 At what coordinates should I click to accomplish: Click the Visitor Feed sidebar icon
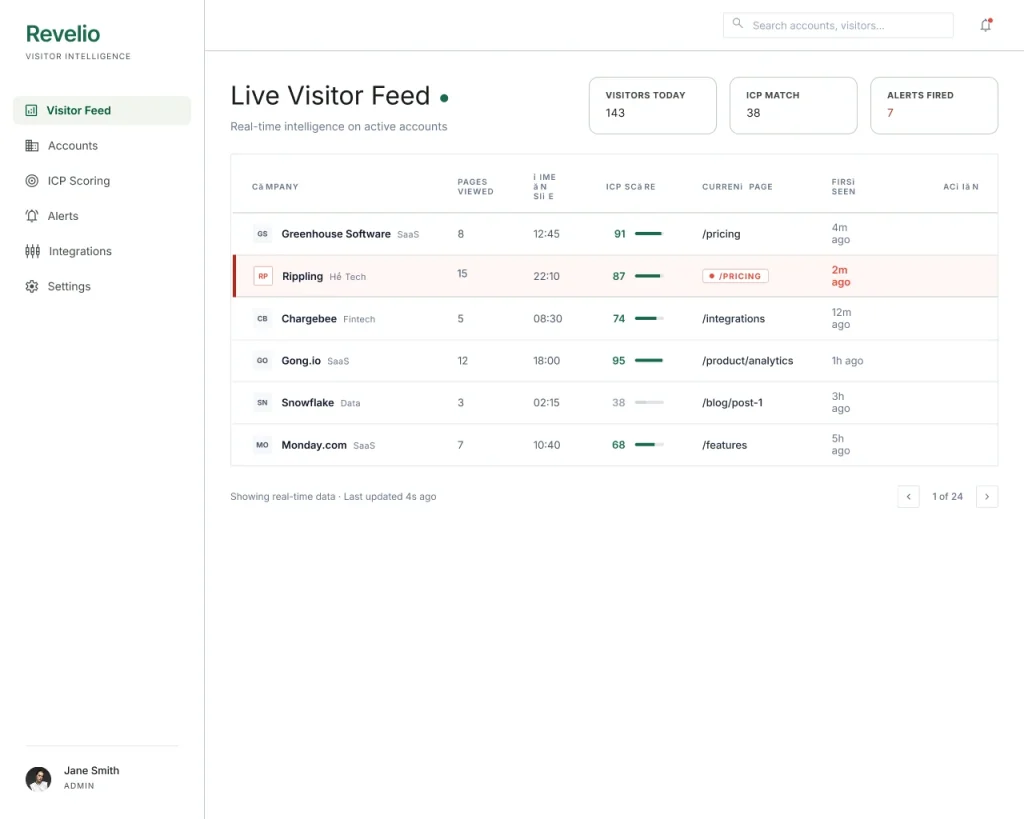point(31,110)
